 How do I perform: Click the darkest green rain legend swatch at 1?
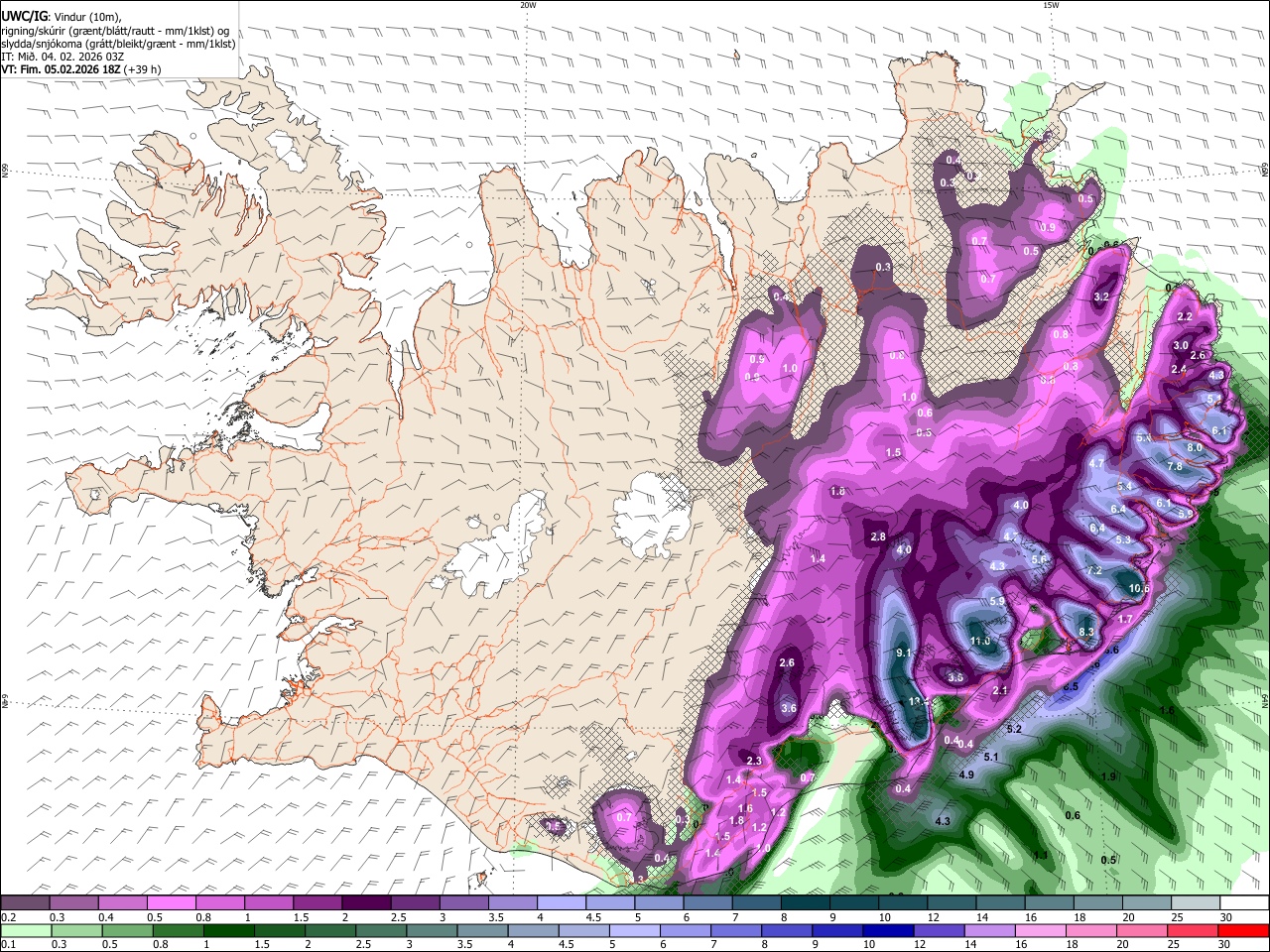coord(228,930)
